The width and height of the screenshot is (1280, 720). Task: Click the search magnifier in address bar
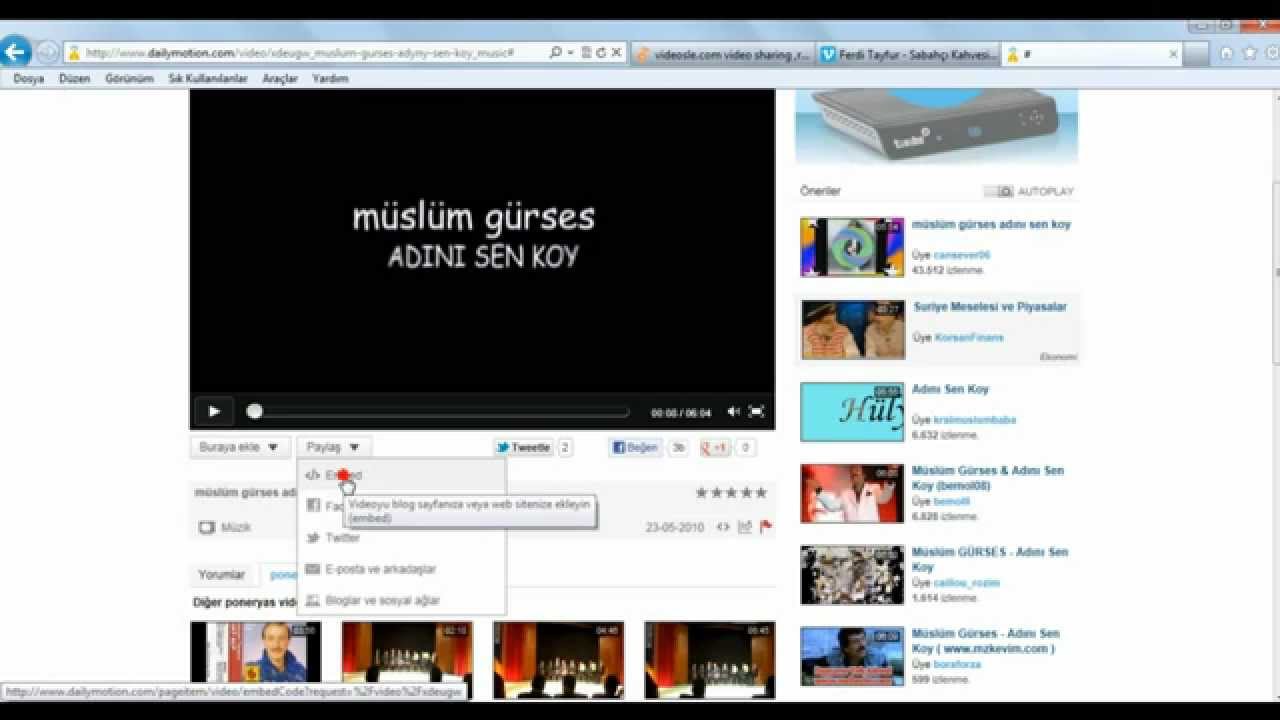tap(556, 53)
